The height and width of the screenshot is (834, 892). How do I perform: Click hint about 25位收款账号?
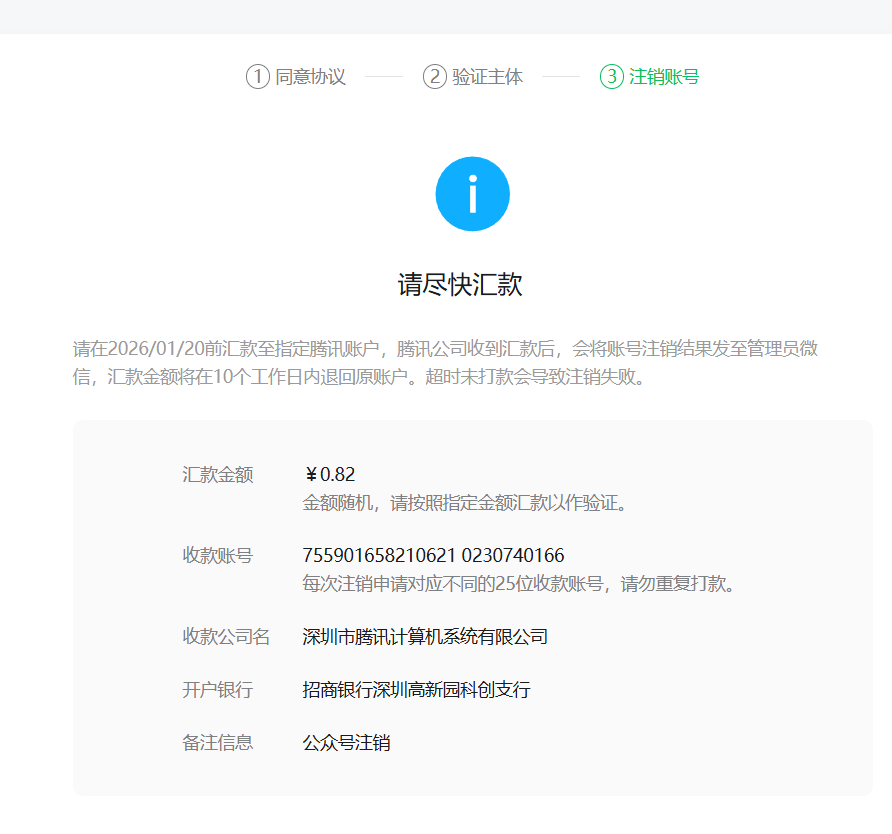[518, 584]
